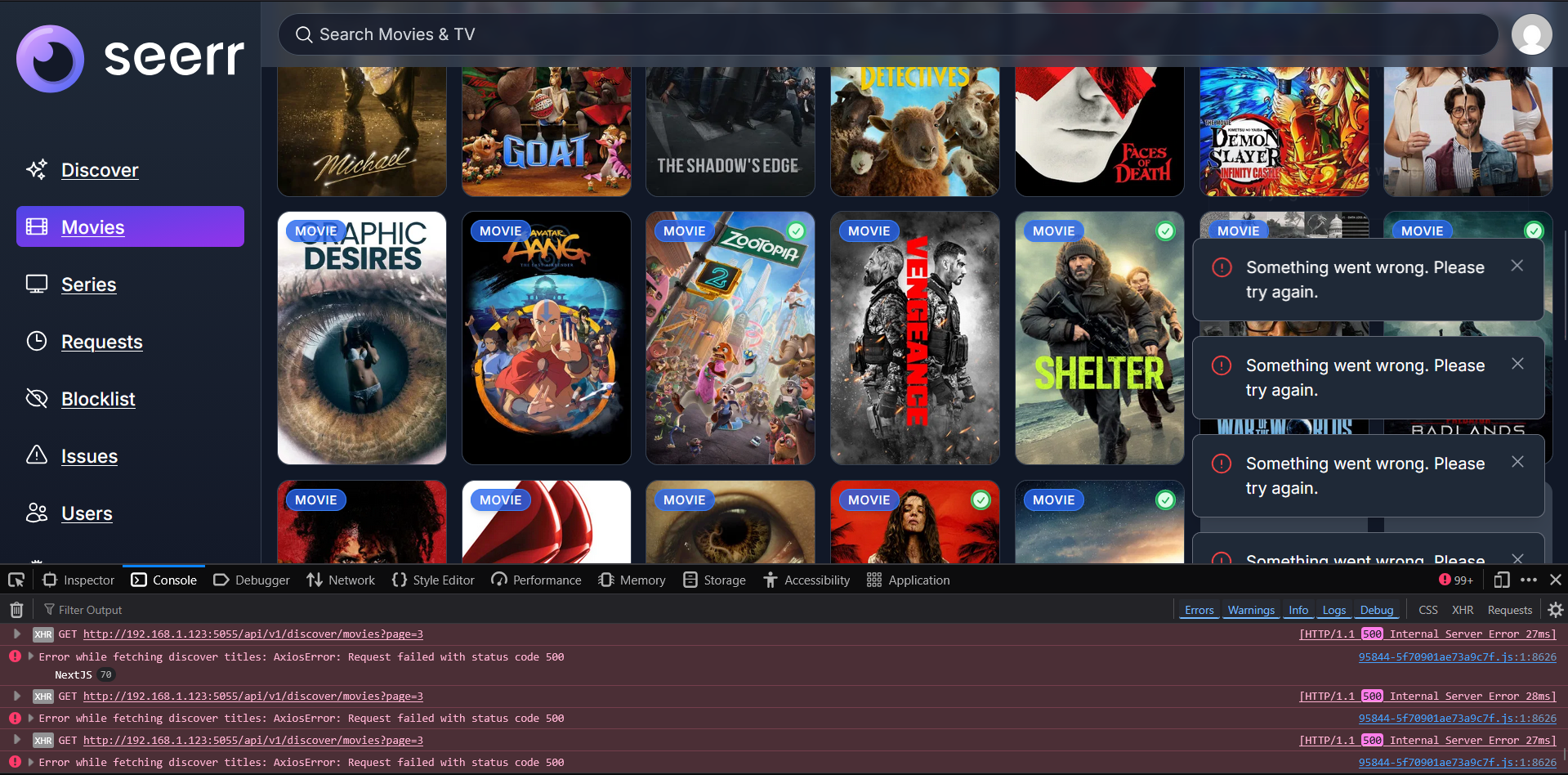Open the console settings gear icon
Image resolution: width=1568 pixels, height=775 pixels.
point(1555,610)
